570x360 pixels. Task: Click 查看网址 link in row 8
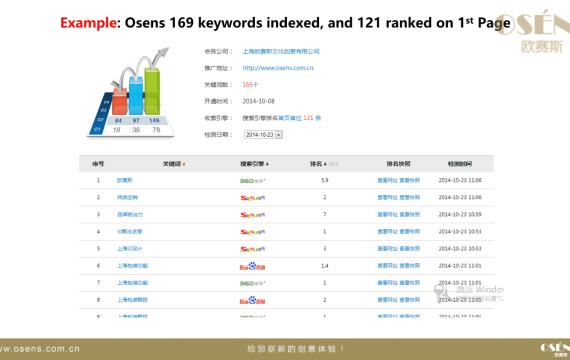pyautogui.click(x=388, y=300)
